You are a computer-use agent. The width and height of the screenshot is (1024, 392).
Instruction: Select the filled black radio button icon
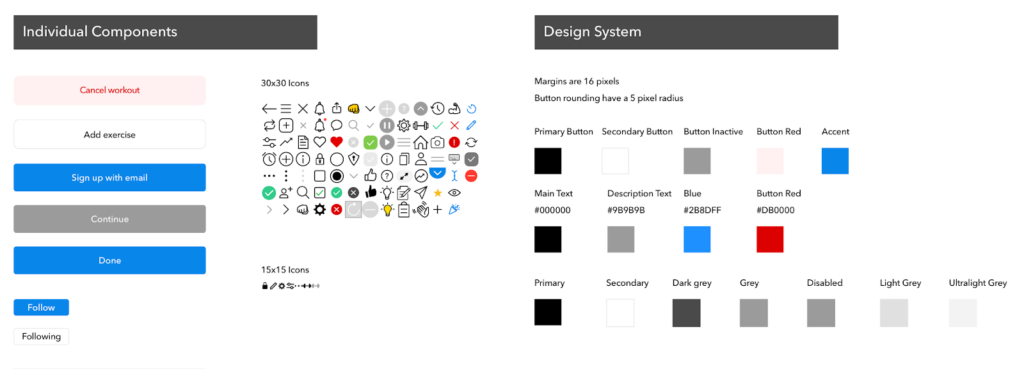point(337,176)
